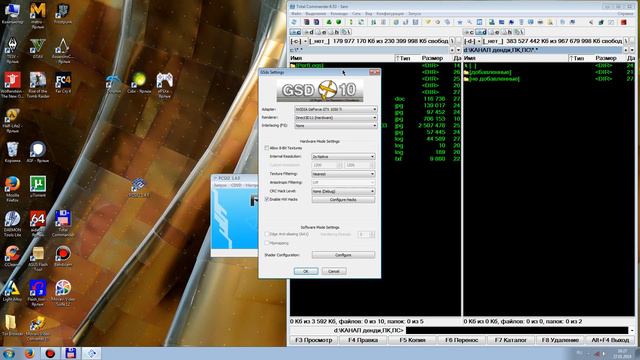This screenshot has height=360, width=640.
Task: Open the Half-Life desktop shortcut
Action: pyautogui.click(x=12, y=120)
